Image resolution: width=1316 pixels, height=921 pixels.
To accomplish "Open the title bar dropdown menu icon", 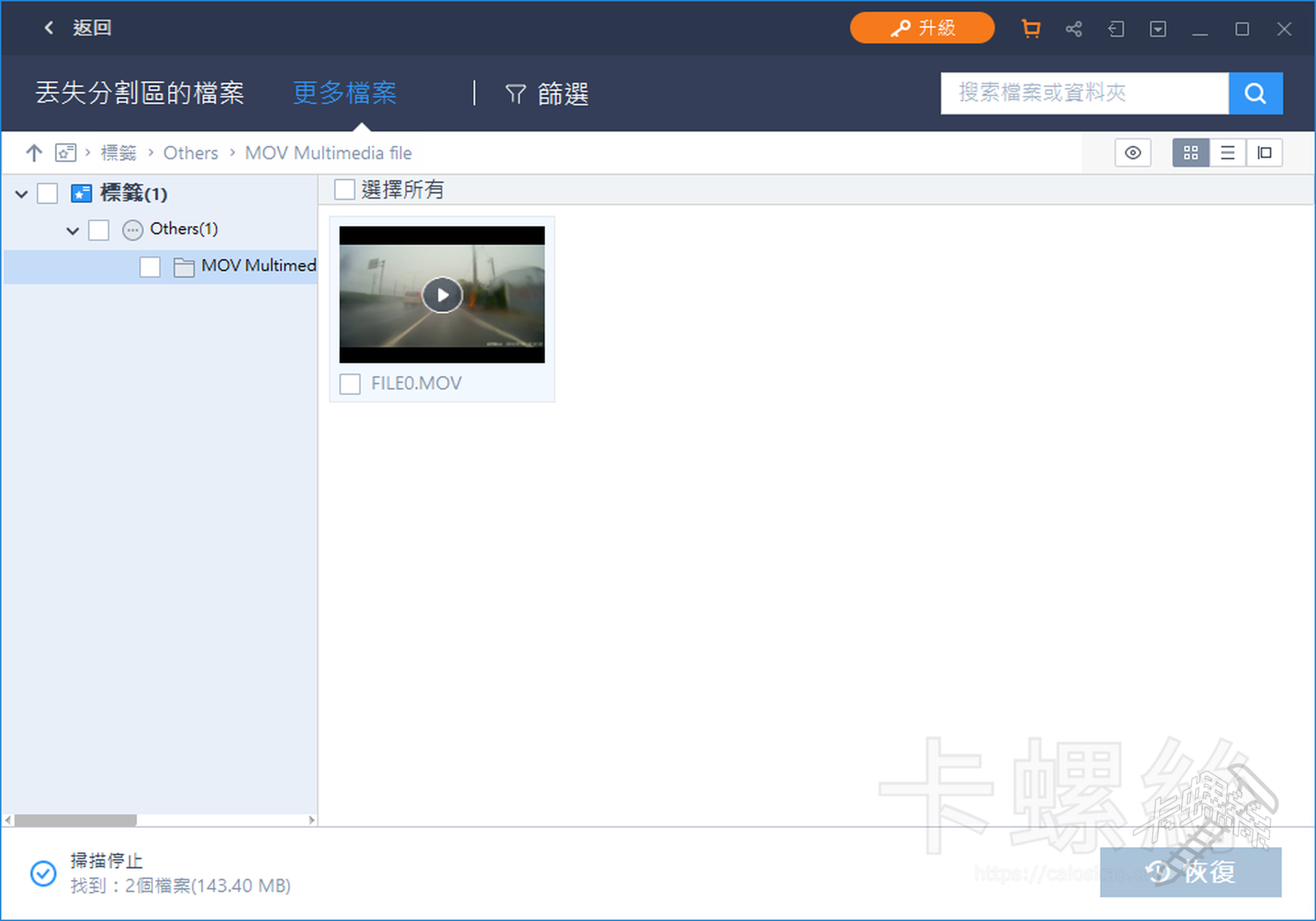I will (1158, 29).
